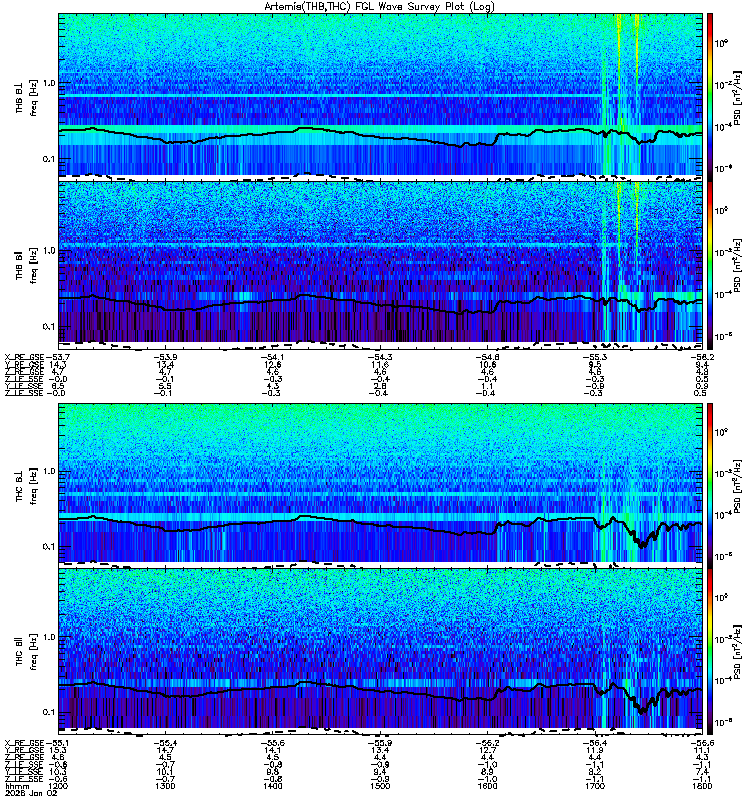Click the 'THB B⊥ freq [Hz]' axis label
Viewport: 750px width, 800px height.
point(27,98)
